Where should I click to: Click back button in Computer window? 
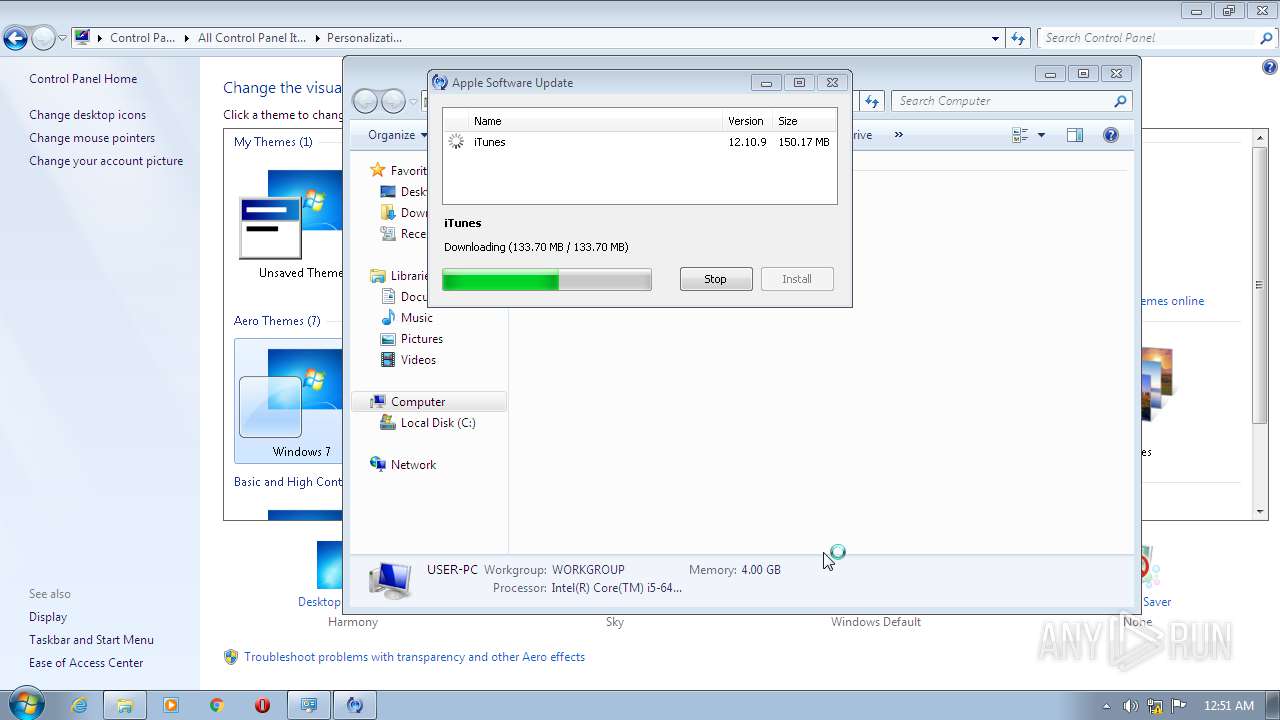click(366, 101)
